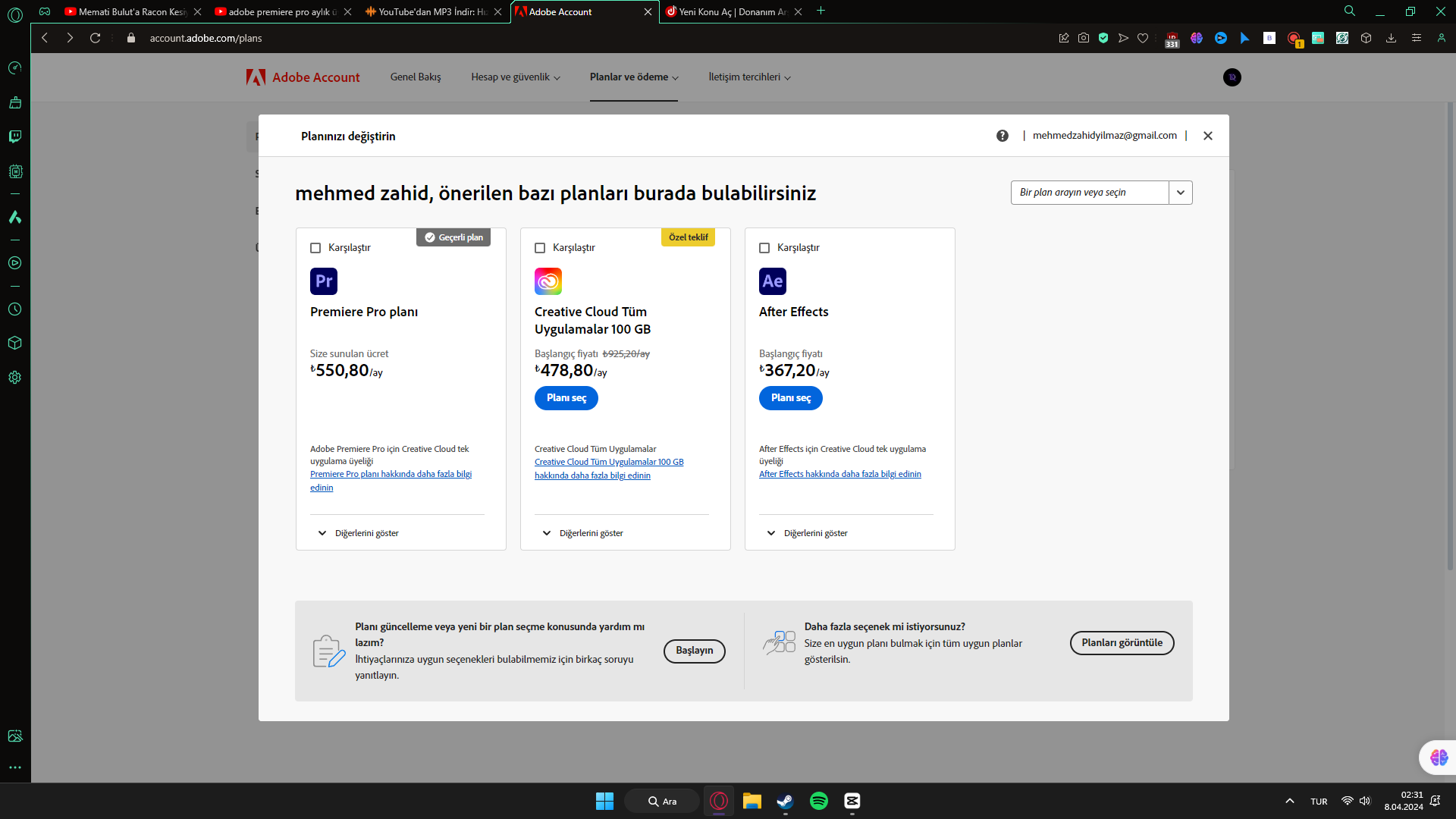Image resolution: width=1456 pixels, height=819 pixels.
Task: Switch to the YouTube'dan MP3 İndir tab
Action: pyautogui.click(x=432, y=12)
